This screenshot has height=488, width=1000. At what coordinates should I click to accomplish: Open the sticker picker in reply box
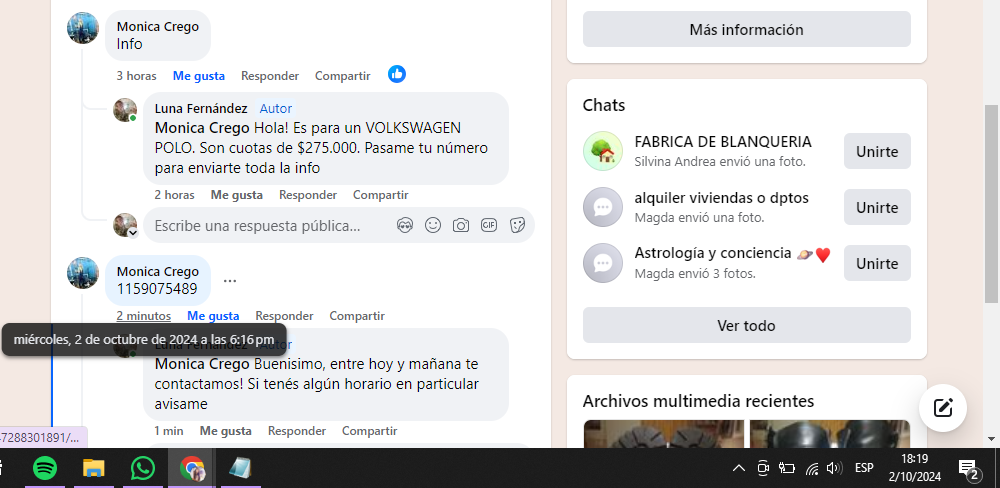[x=517, y=225]
